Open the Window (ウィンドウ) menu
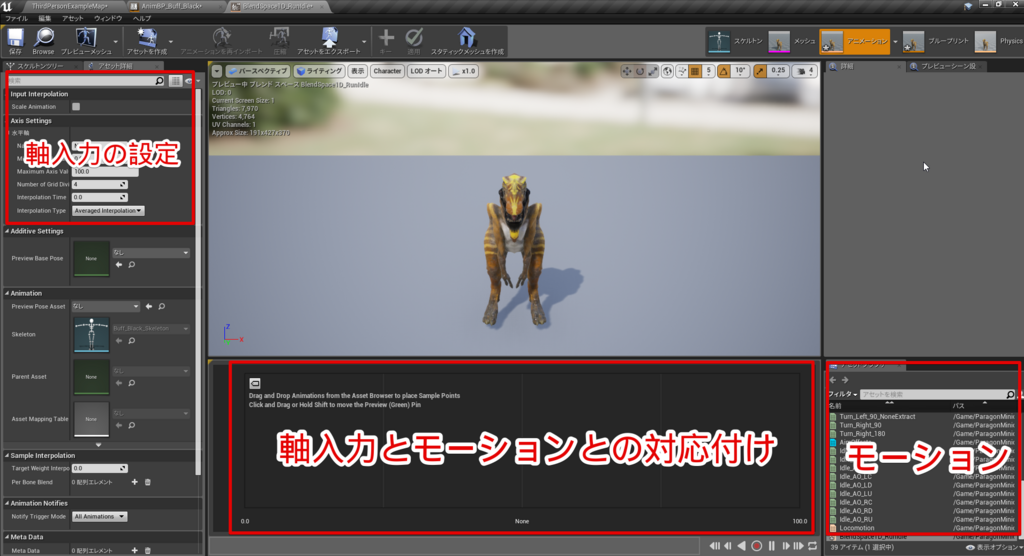 (108, 18)
